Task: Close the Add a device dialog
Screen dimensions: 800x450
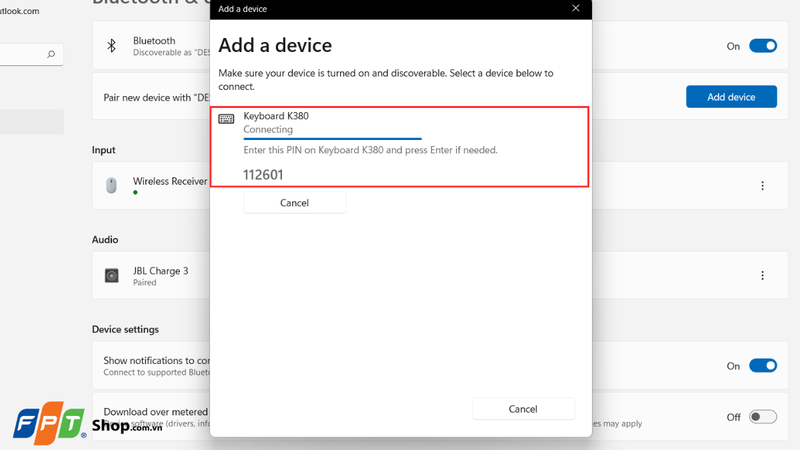Action: click(576, 8)
